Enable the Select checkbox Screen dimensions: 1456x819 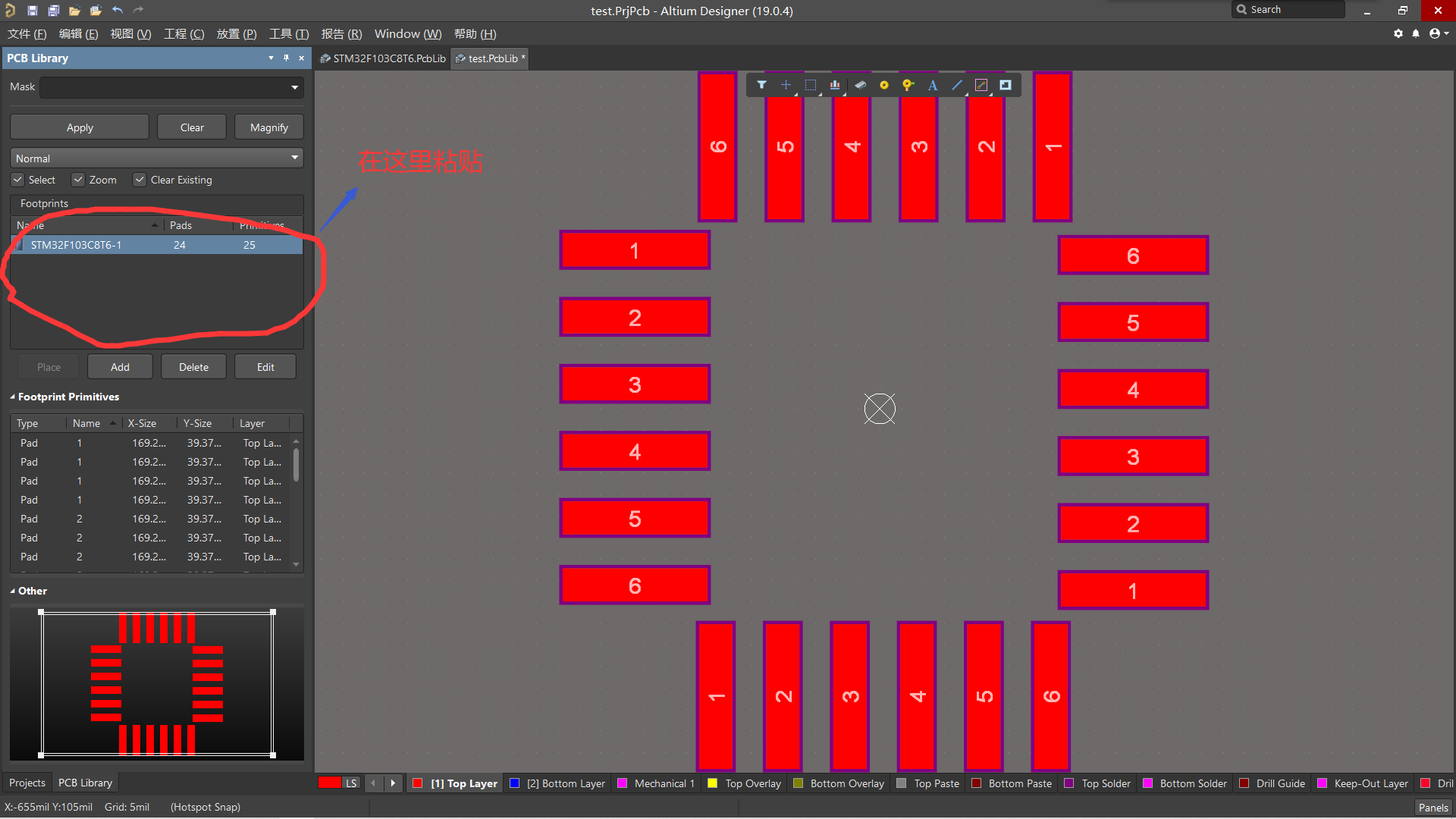tap(17, 180)
